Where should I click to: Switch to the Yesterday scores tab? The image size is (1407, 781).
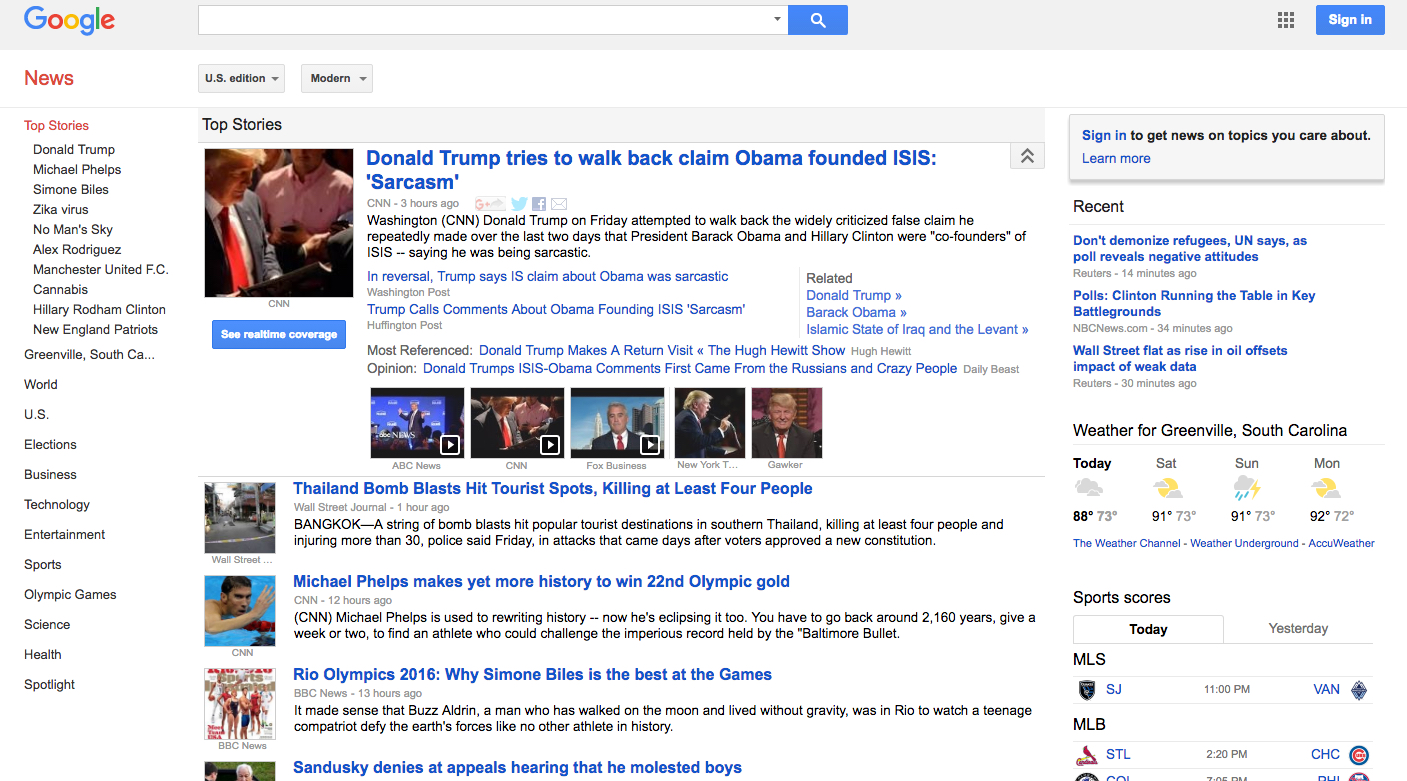(1298, 628)
